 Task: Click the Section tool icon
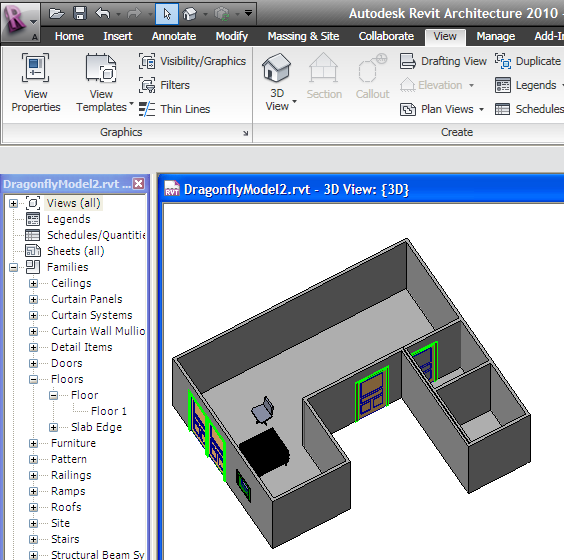(x=324, y=68)
